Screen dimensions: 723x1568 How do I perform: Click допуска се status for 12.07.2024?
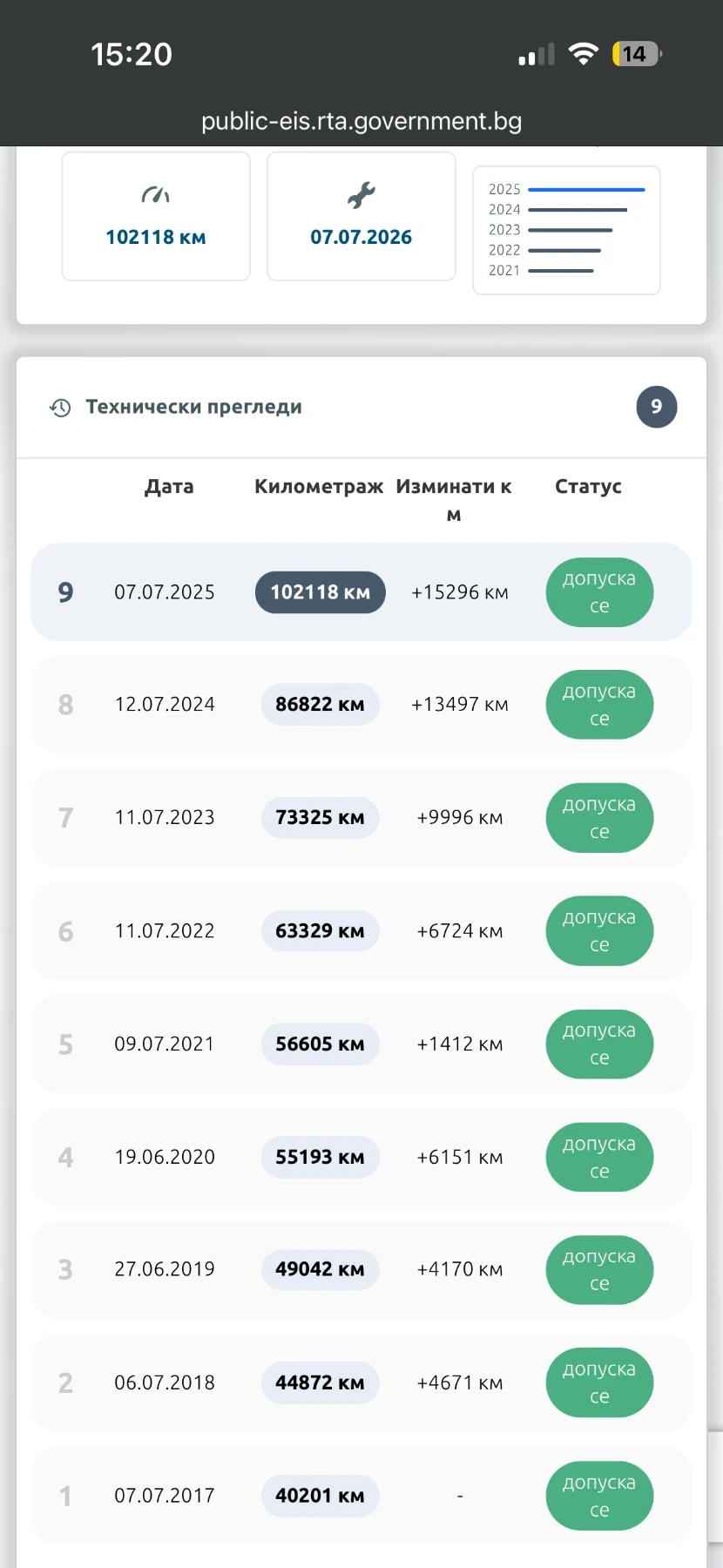[599, 705]
